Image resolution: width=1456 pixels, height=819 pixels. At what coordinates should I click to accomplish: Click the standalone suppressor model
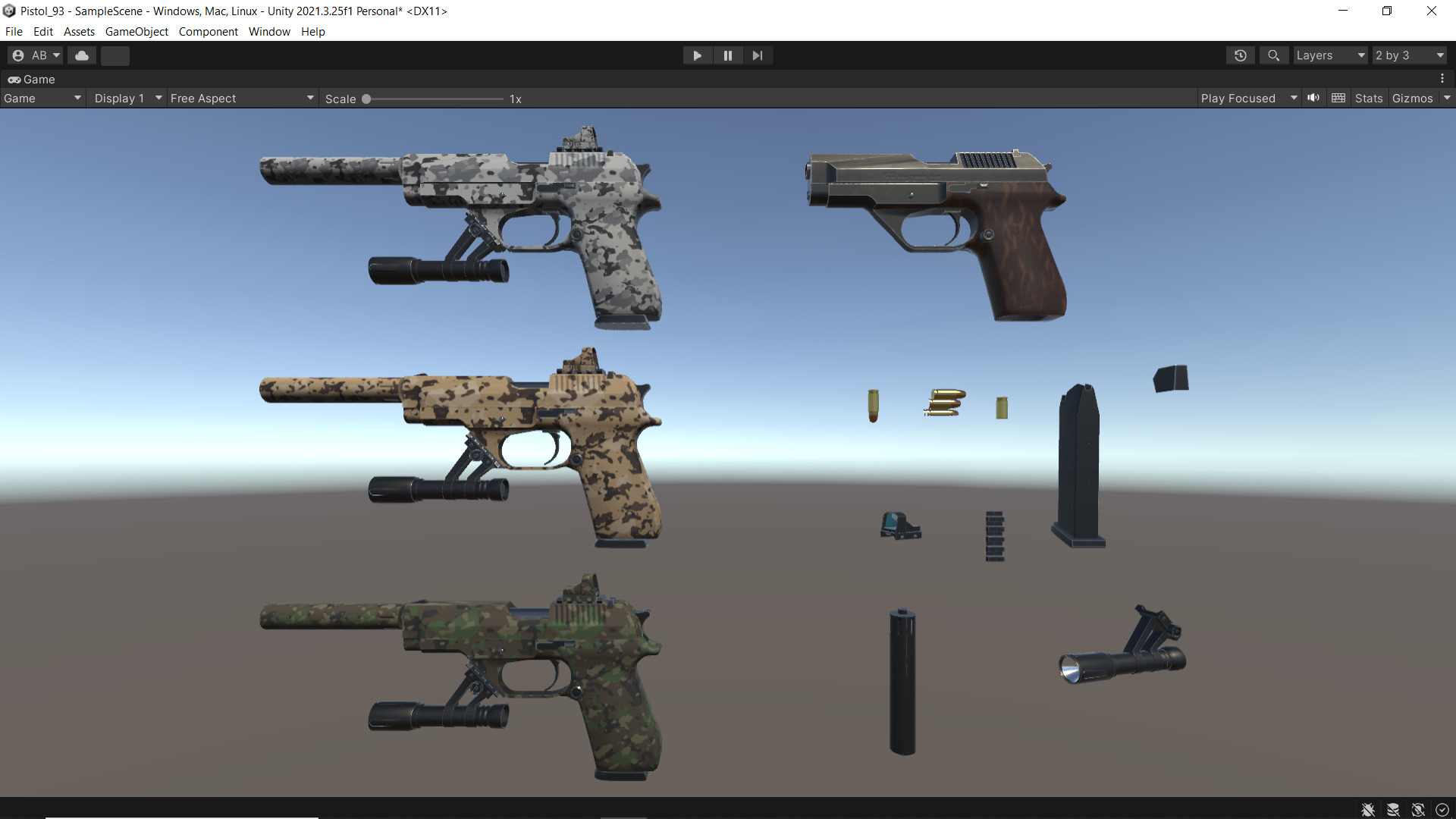[x=902, y=681]
